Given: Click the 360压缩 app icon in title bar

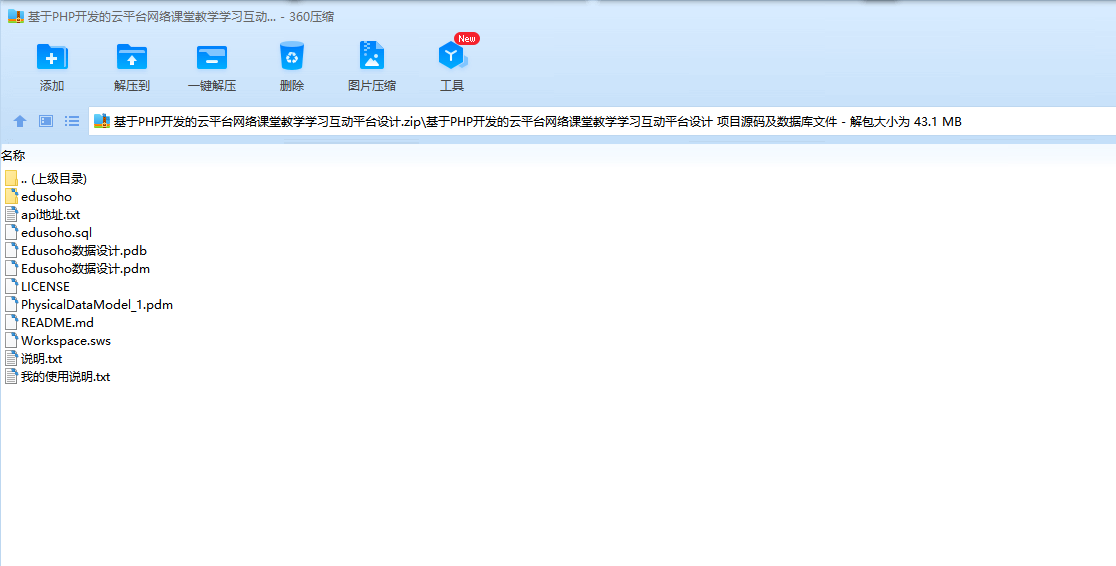Looking at the screenshot, I should (16, 16).
